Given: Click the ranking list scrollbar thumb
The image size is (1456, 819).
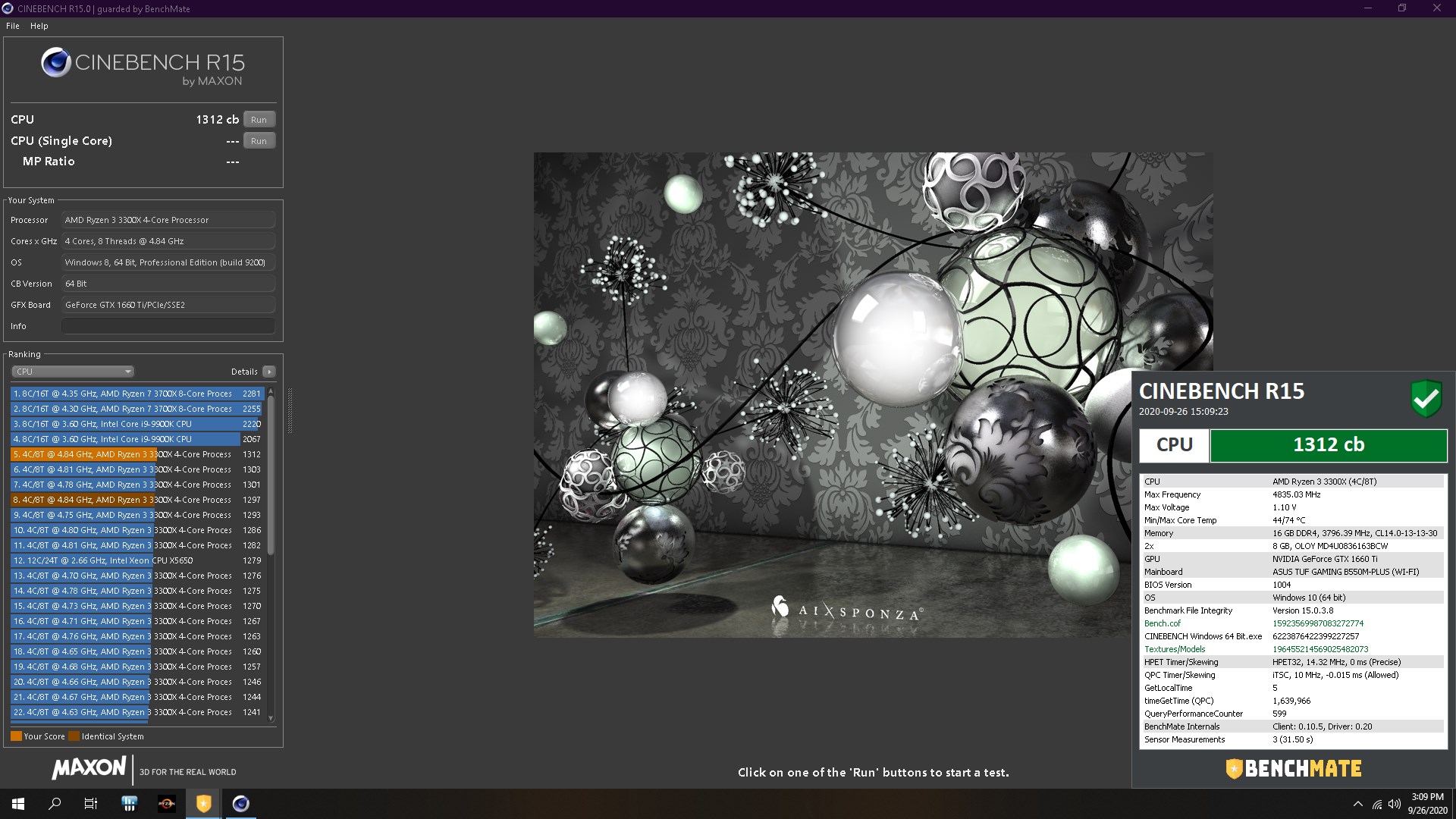Looking at the screenshot, I should (271, 475).
